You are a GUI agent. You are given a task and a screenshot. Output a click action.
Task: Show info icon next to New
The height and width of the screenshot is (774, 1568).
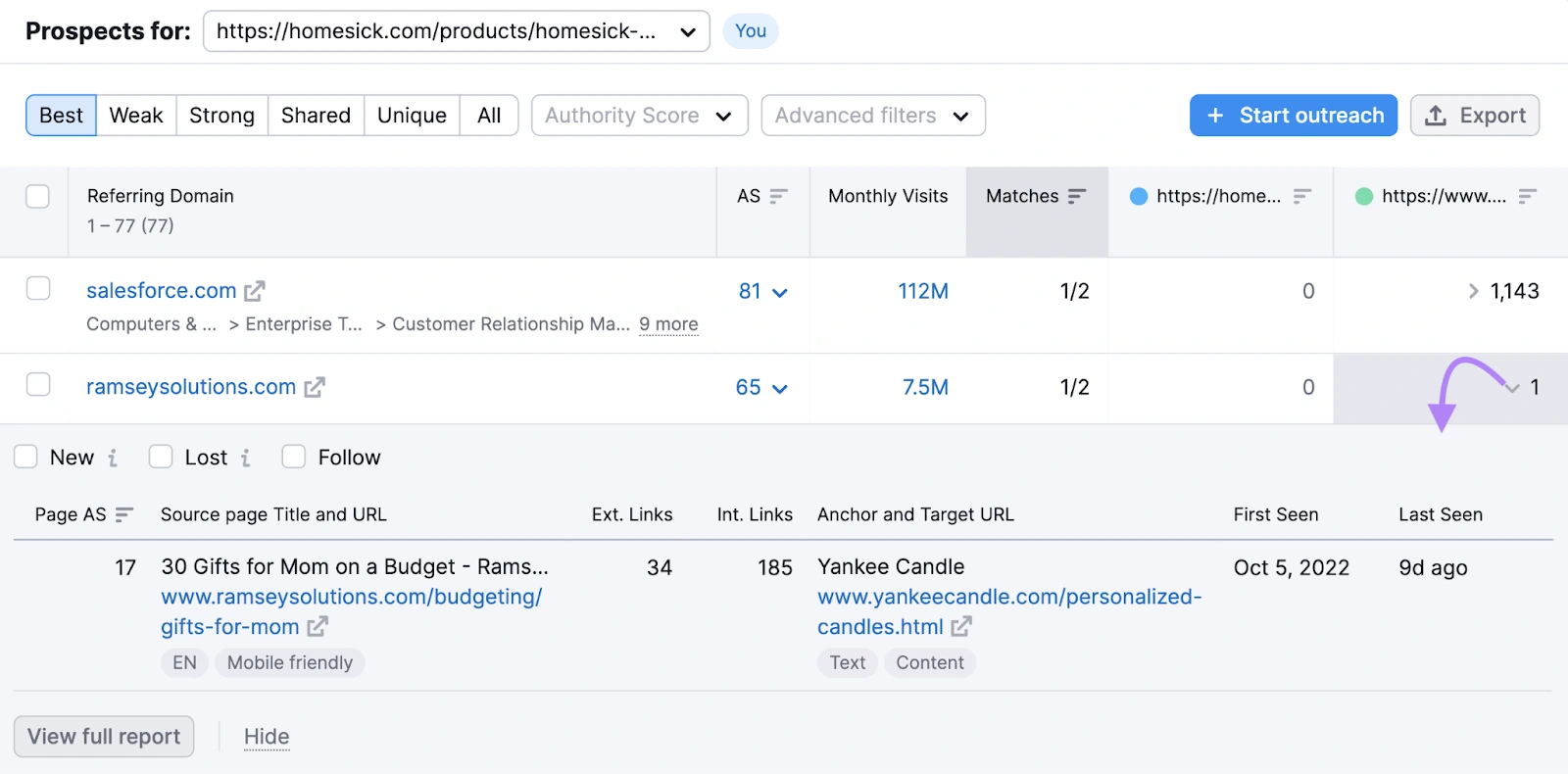tap(113, 458)
